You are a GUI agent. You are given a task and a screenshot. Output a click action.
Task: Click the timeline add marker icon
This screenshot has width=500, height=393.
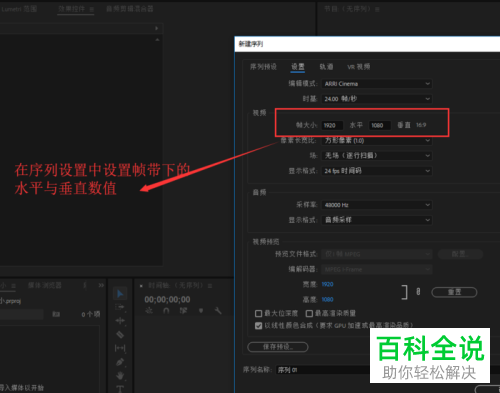[x=201, y=311]
